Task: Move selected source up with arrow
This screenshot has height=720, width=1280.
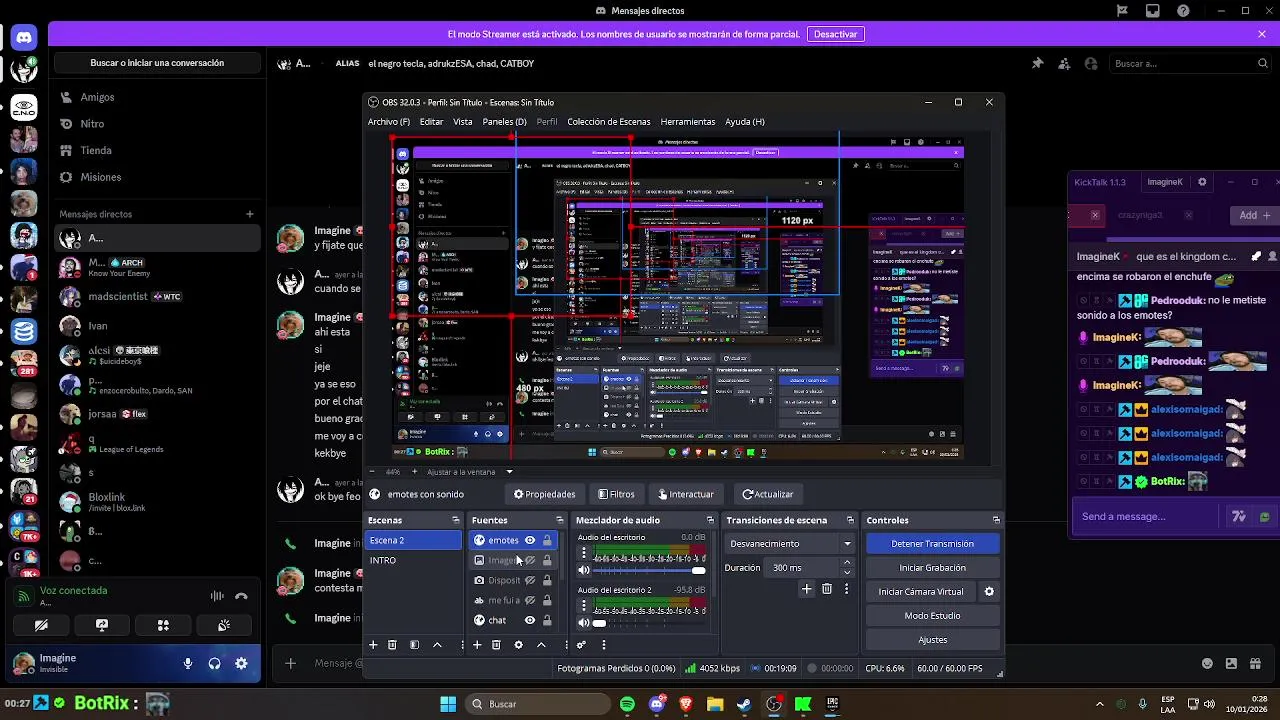Action: click(541, 645)
